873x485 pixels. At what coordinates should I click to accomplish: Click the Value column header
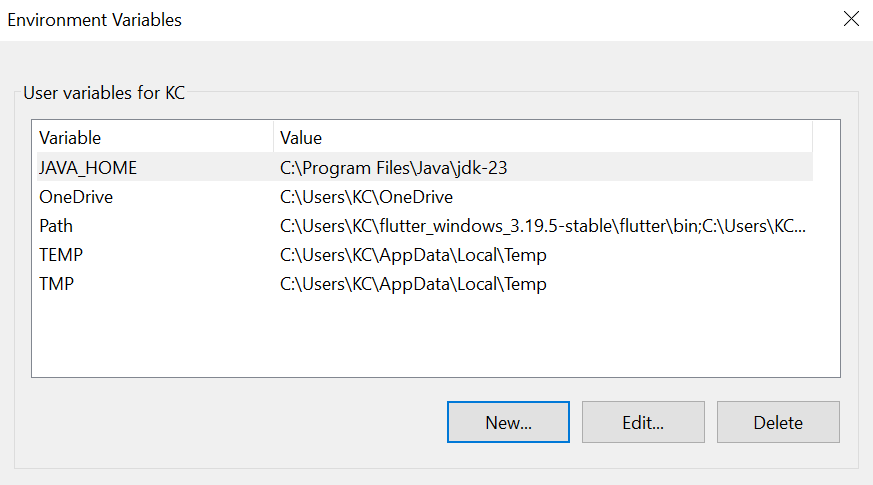301,138
